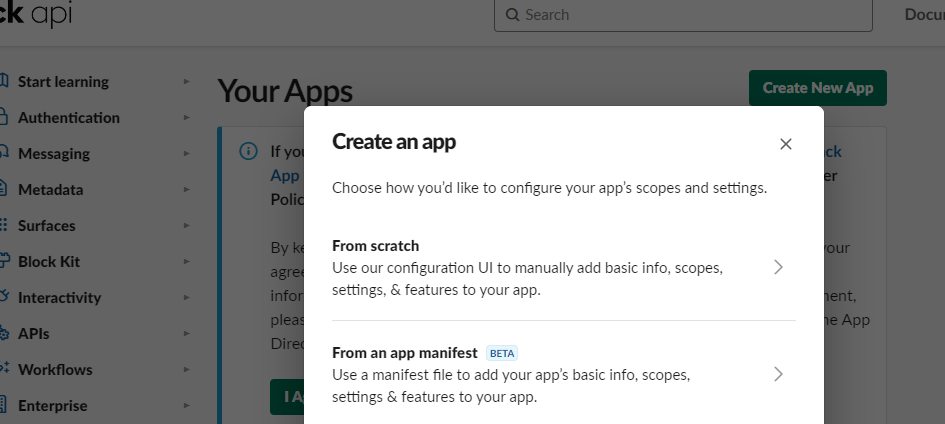This screenshot has height=424, width=945.
Task: Click the search magnifier icon
Action: point(513,15)
